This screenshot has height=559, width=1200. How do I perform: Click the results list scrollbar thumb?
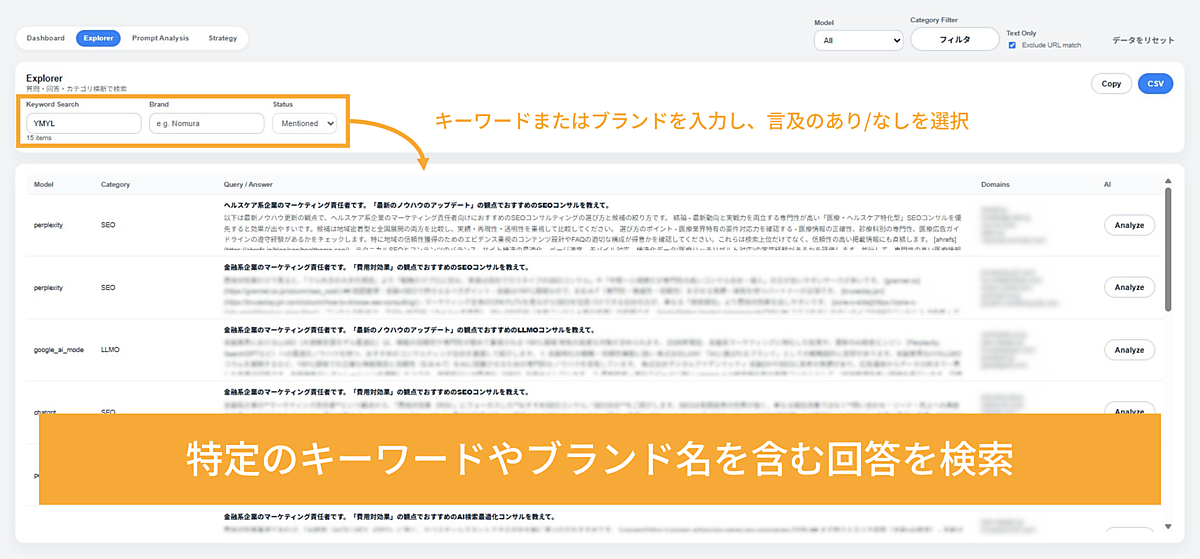pos(1167,250)
